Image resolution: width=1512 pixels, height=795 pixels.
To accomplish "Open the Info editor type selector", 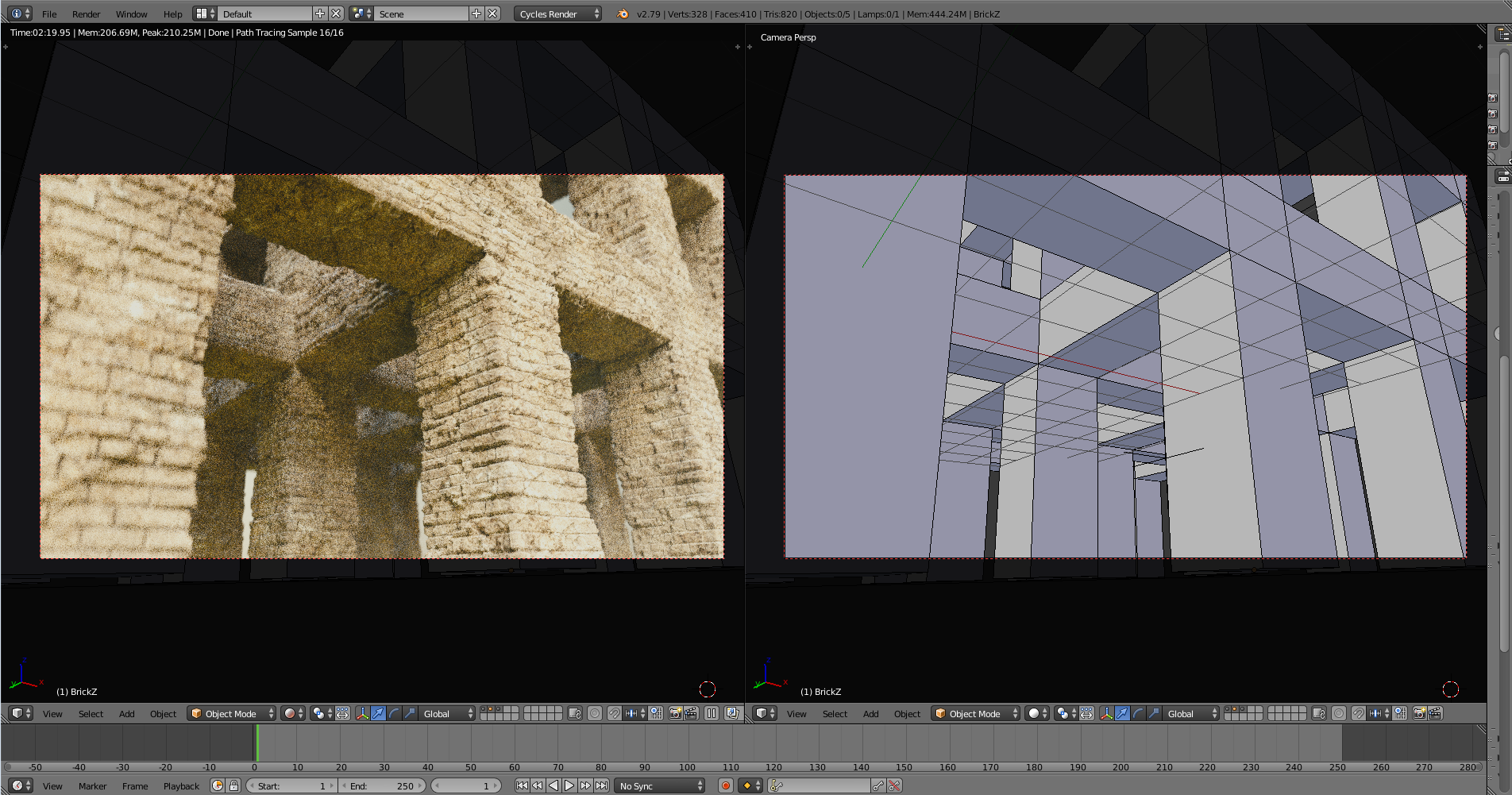I will coord(21,14).
